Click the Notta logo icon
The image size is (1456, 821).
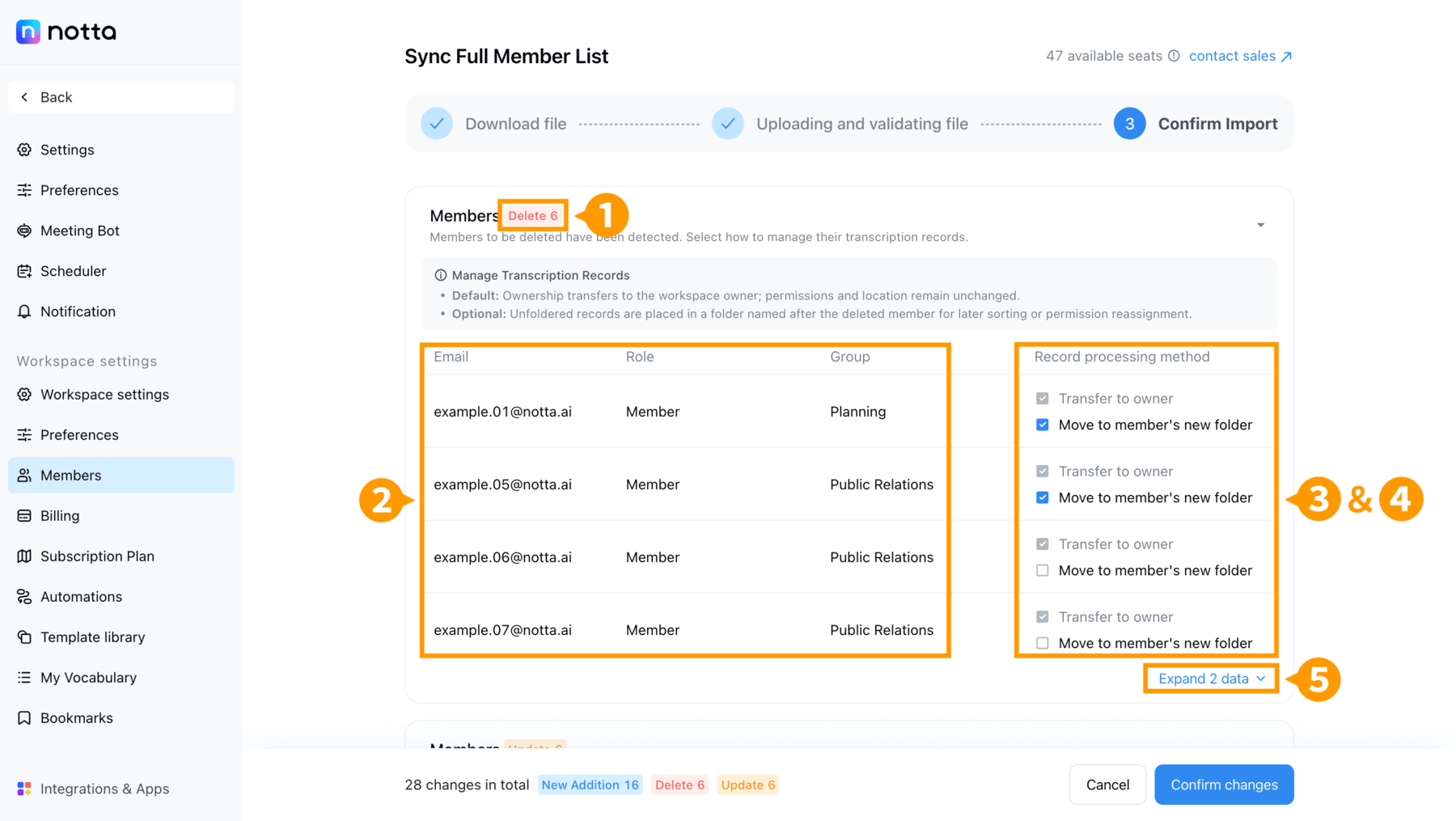[28, 32]
